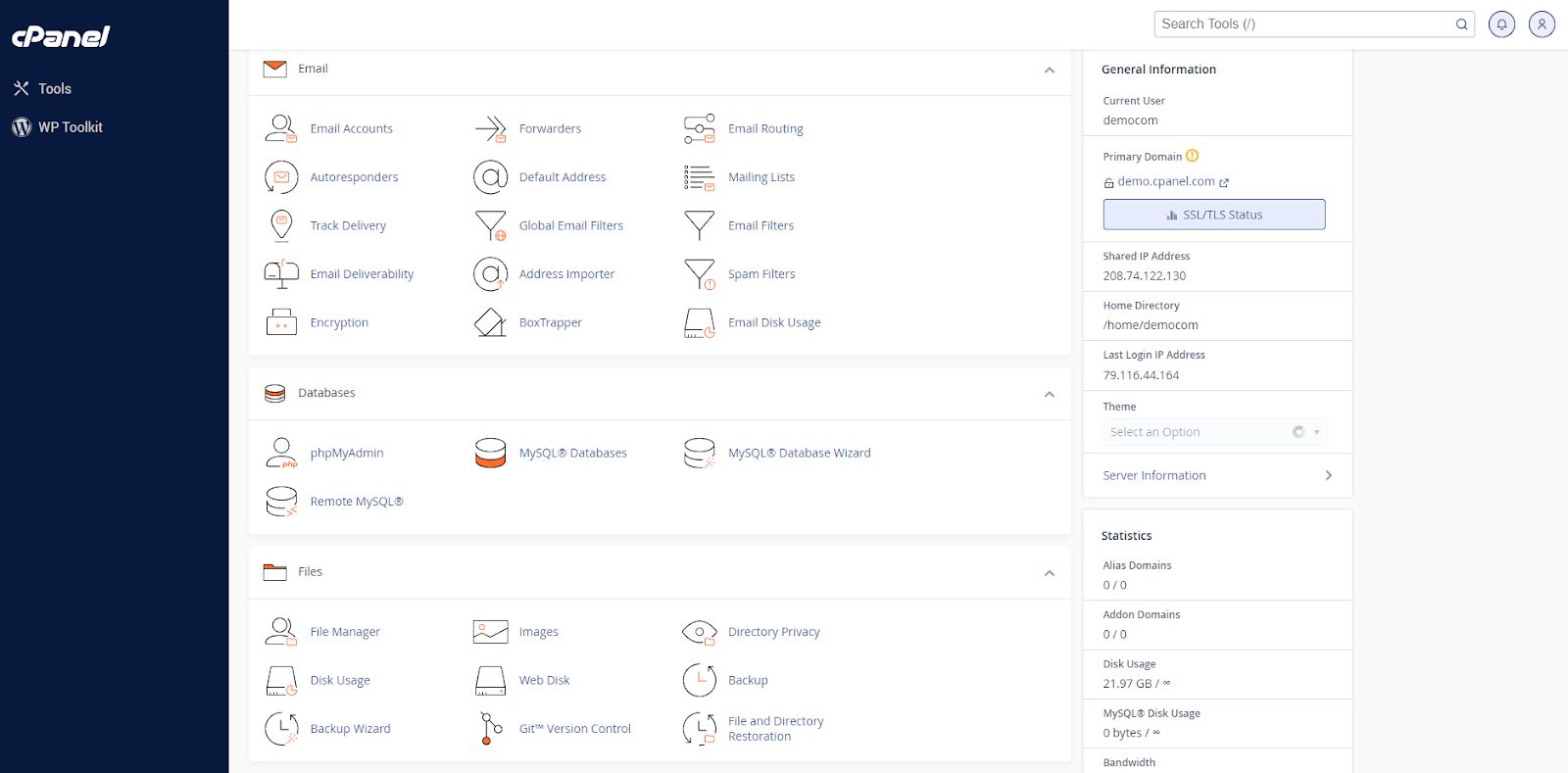This screenshot has height=773, width=1568.
Task: Open the Web Disk drive icon
Action: [490, 680]
